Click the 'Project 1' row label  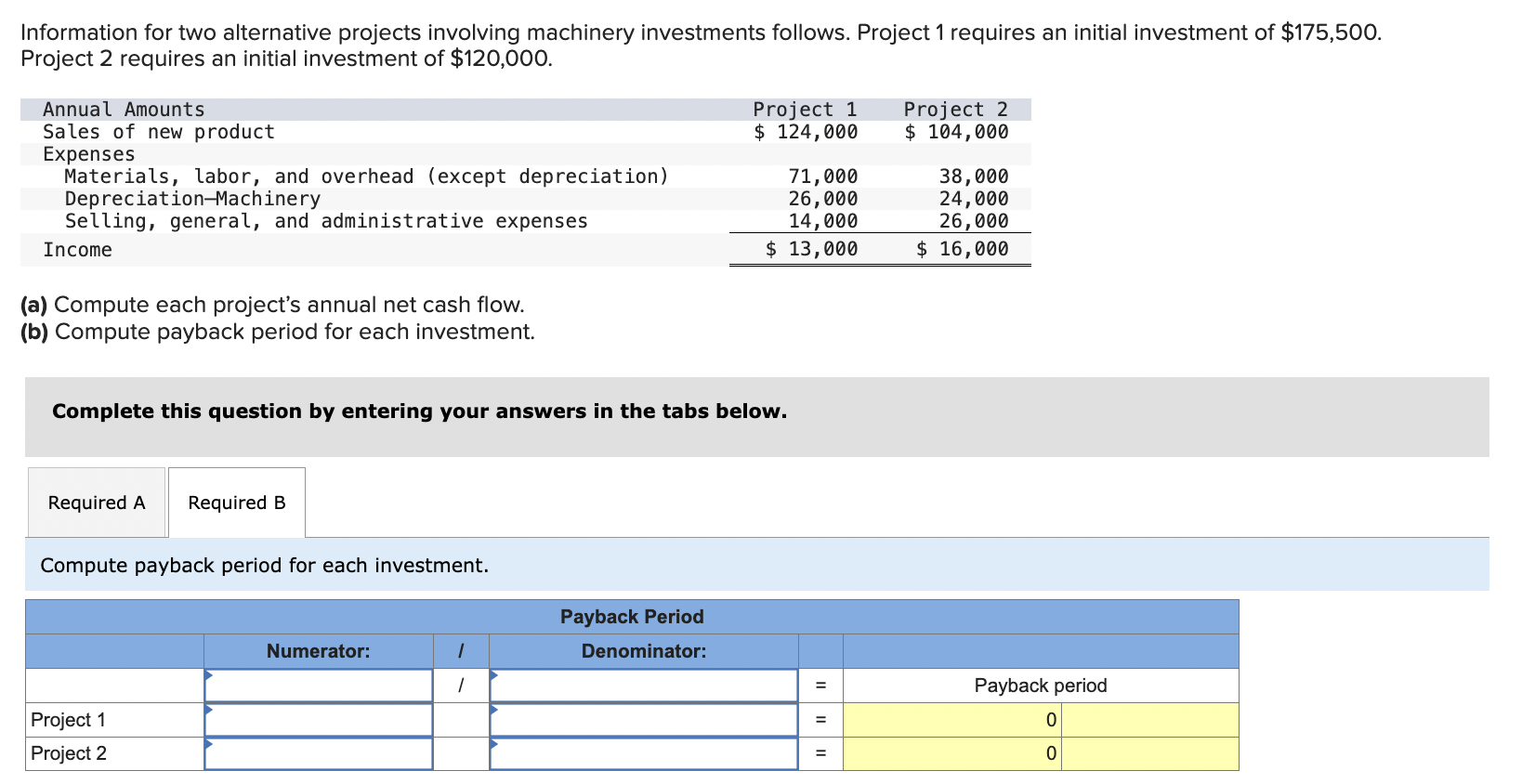tap(69, 720)
